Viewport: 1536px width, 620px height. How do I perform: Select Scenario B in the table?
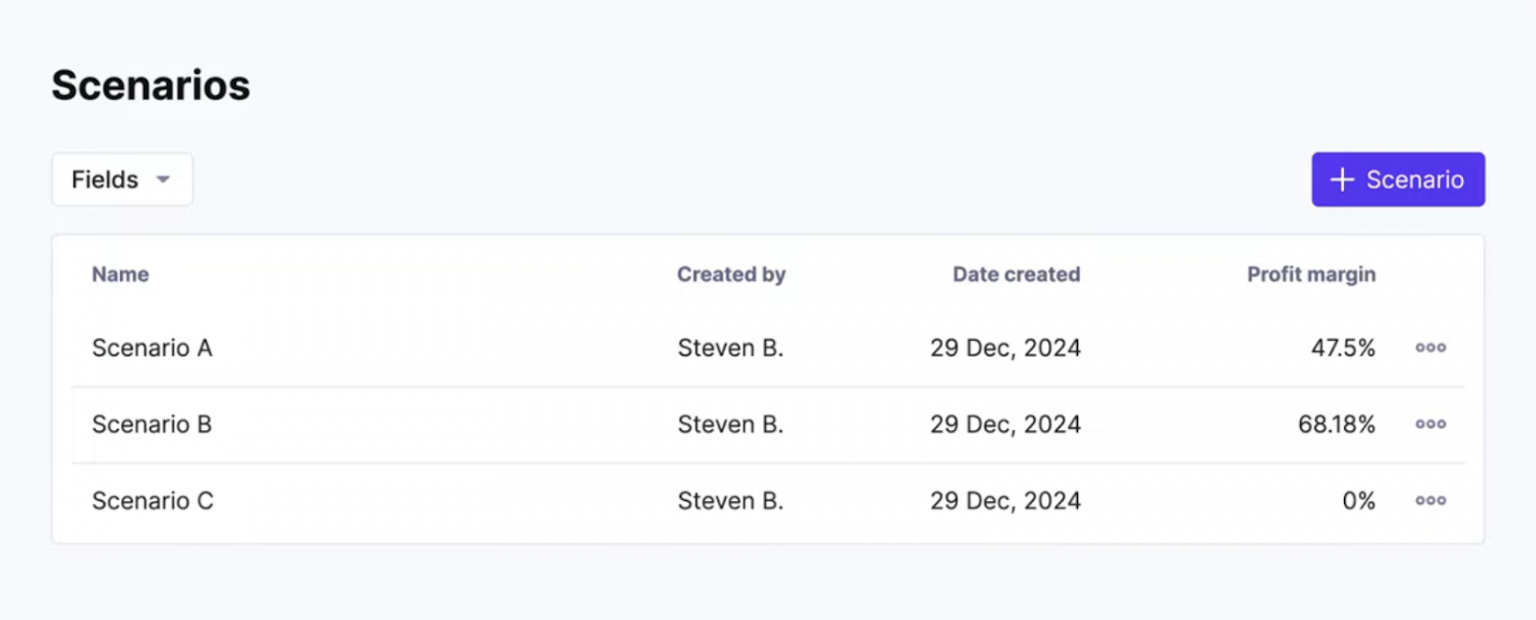point(152,424)
